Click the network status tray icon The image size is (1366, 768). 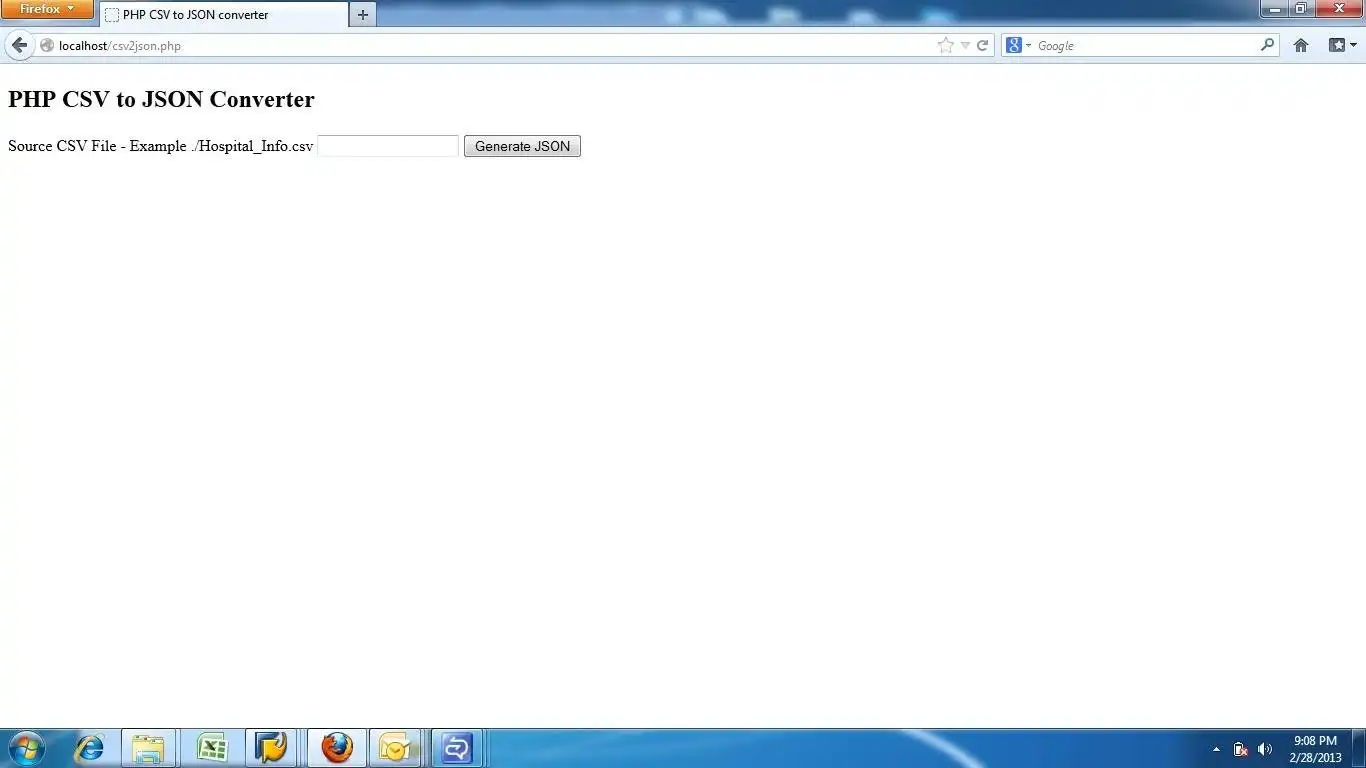point(1240,749)
